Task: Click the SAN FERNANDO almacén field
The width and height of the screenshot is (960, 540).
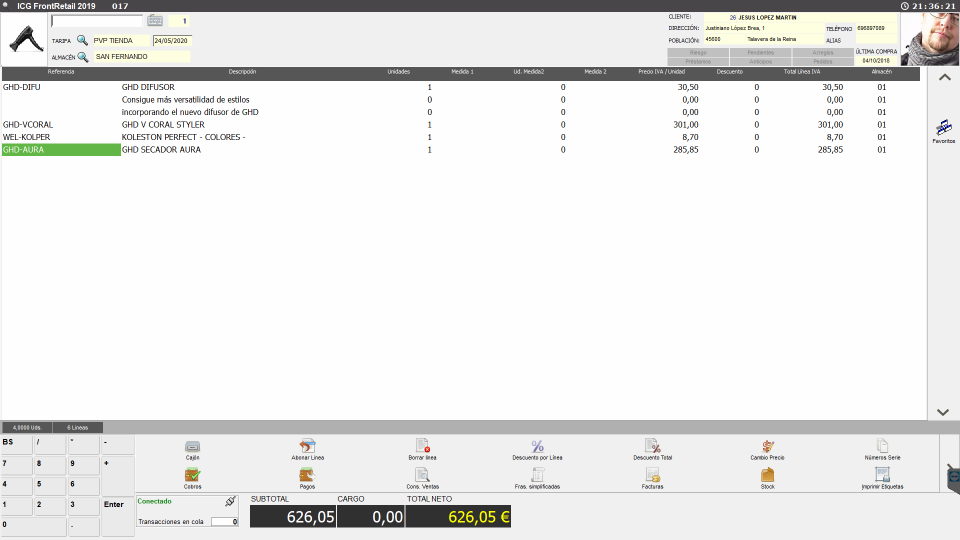Action: click(x=141, y=56)
